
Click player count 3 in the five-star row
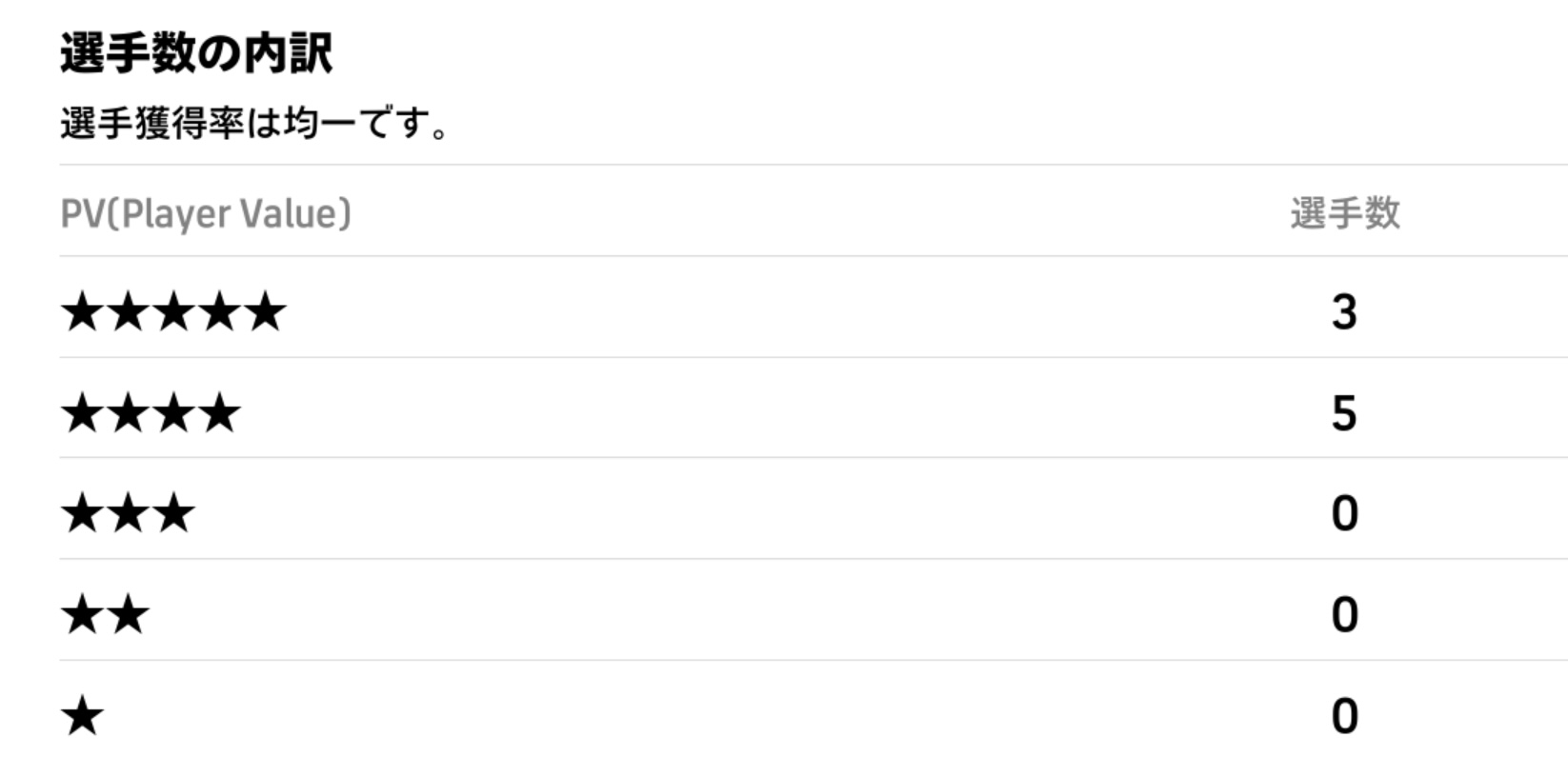[1344, 312]
